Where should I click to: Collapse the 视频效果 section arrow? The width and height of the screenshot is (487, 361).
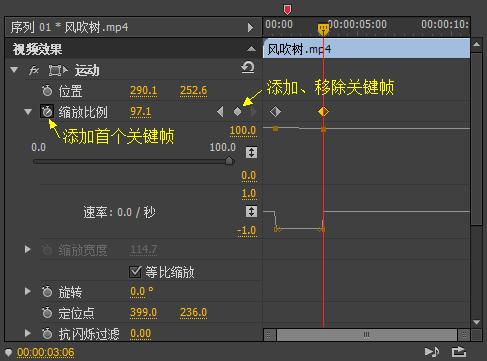(x=251, y=49)
